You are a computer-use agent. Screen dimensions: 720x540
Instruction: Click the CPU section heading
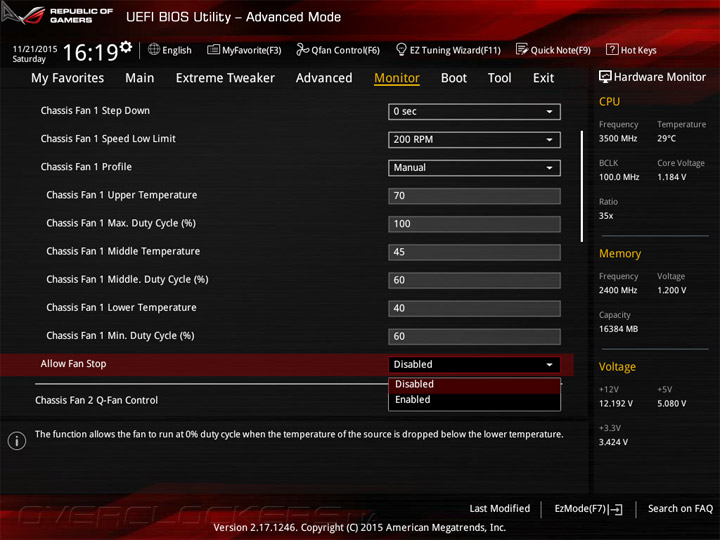(x=609, y=101)
